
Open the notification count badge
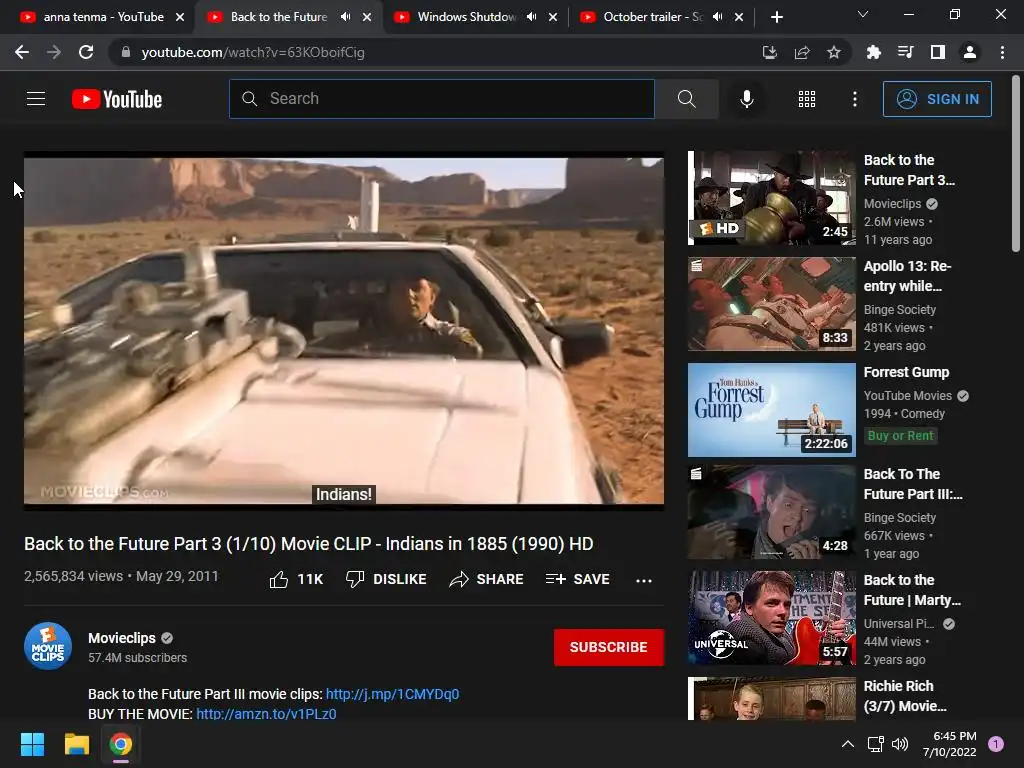[x=996, y=744]
